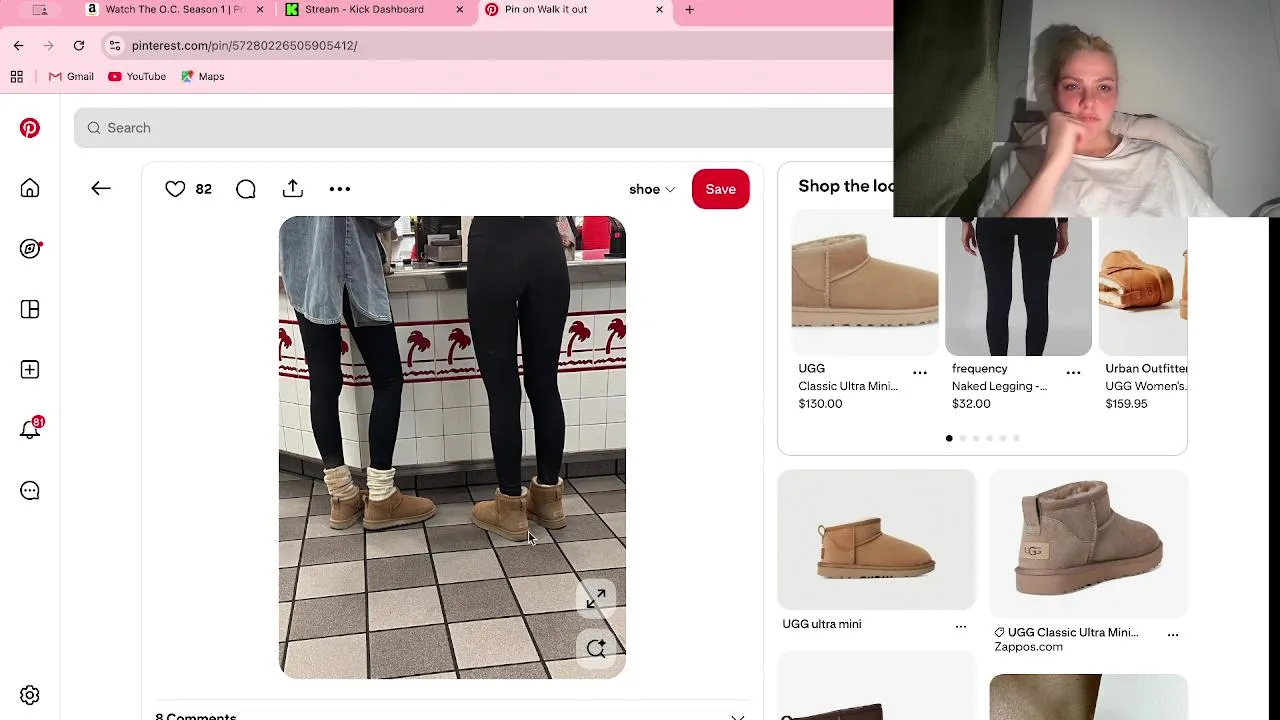Screen dimensions: 1280x720
Task: Open Gmail bookmark
Action: [x=71, y=76]
